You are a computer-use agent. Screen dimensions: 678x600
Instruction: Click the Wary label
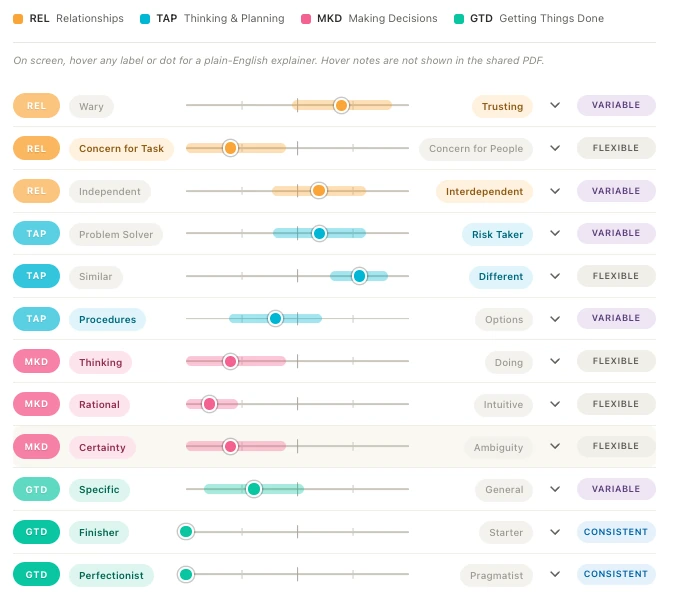91,106
